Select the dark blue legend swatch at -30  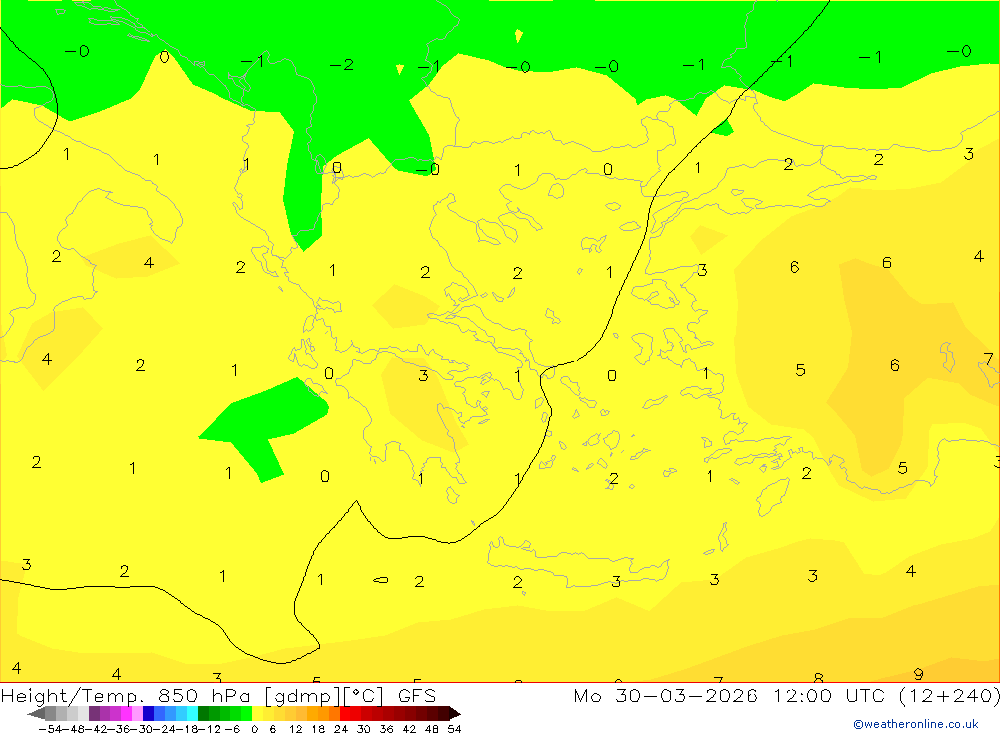[x=148, y=713]
